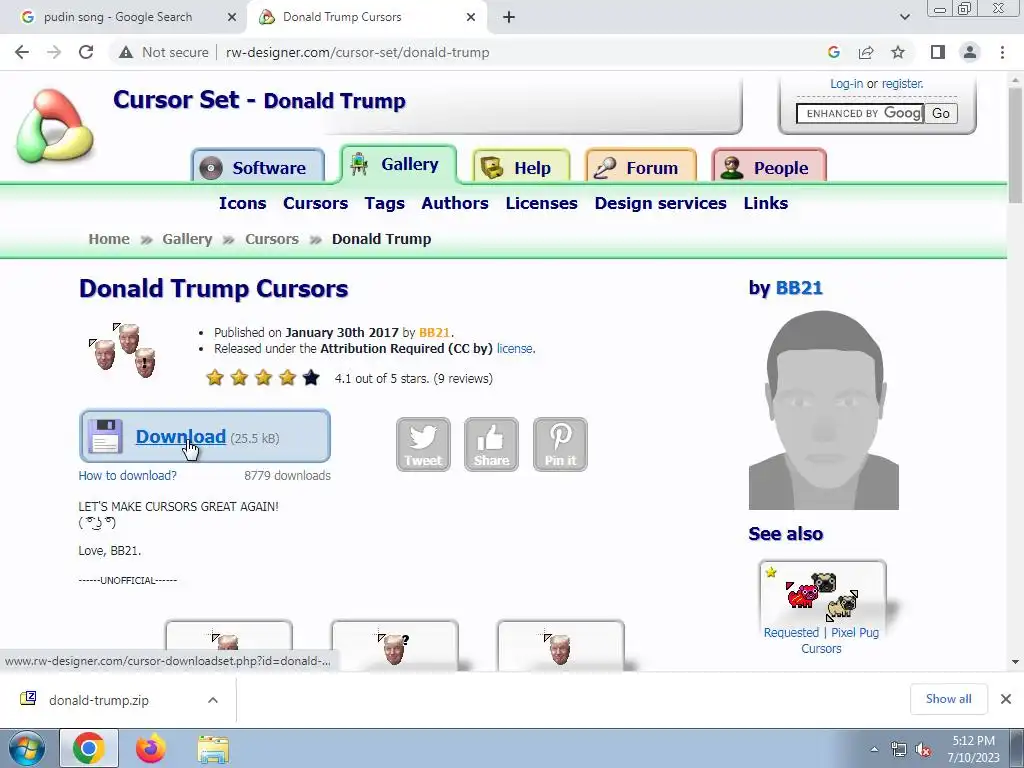Click Gallery in the breadcrumb
The height and width of the screenshot is (768, 1024).
point(187,239)
